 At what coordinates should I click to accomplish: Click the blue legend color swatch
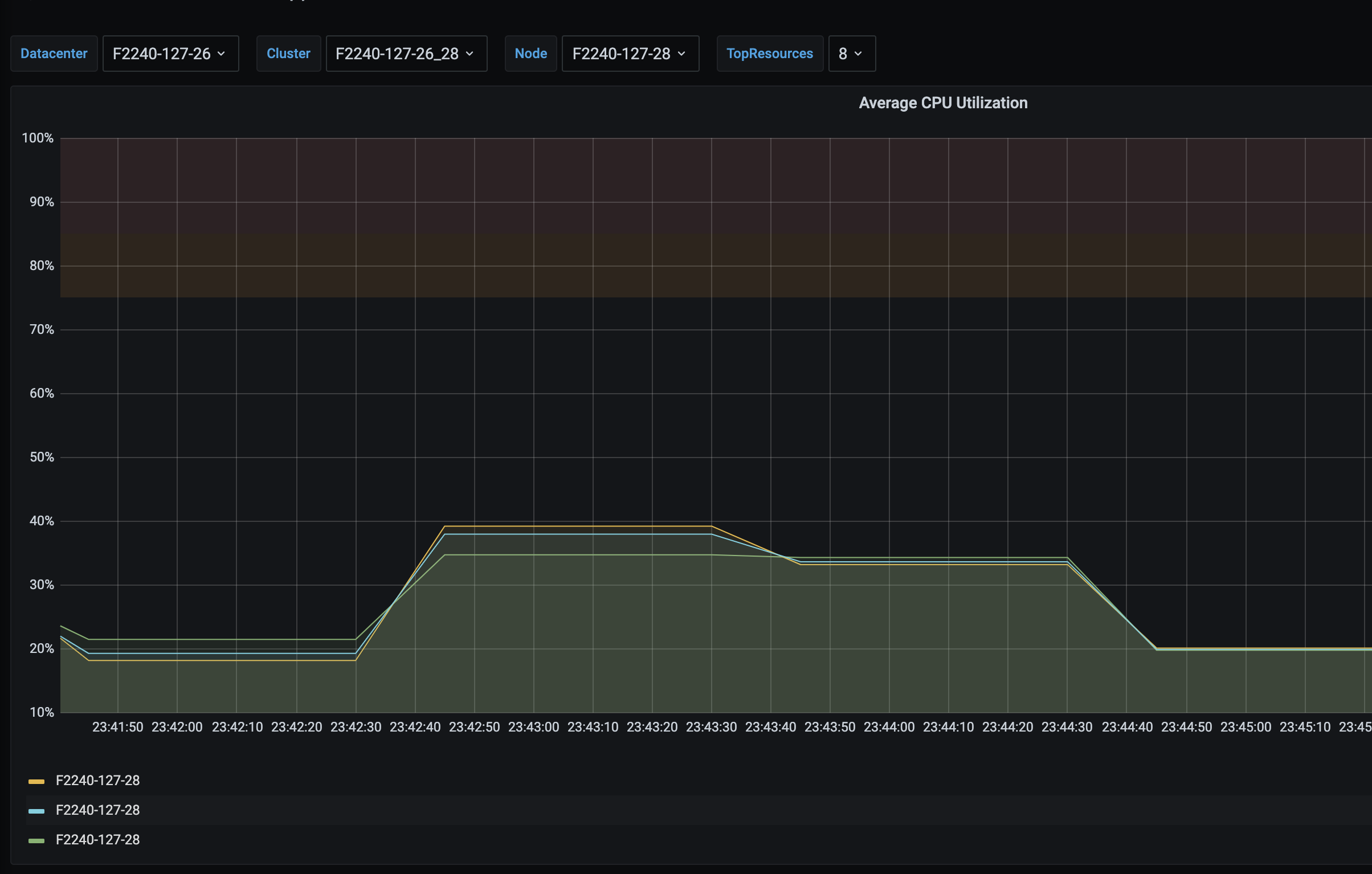click(38, 810)
